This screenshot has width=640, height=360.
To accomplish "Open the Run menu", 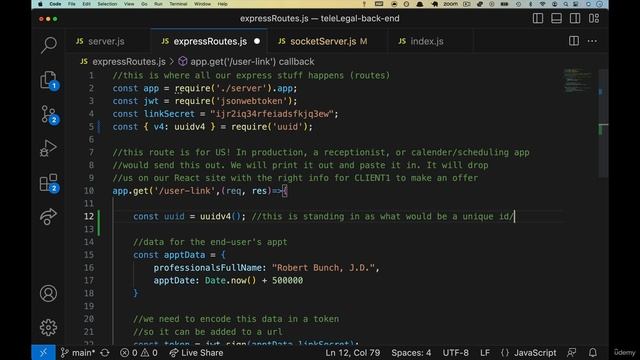I will pyautogui.click(x=158, y=4).
